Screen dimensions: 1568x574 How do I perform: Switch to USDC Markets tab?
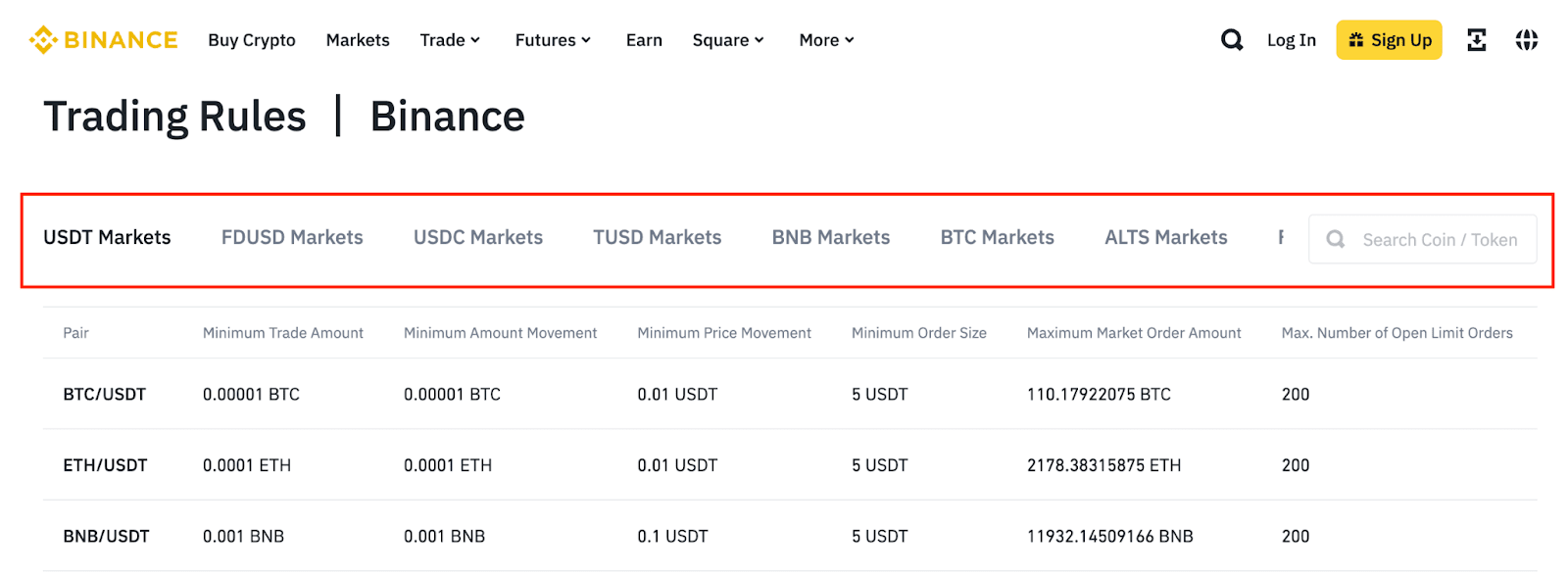(478, 237)
